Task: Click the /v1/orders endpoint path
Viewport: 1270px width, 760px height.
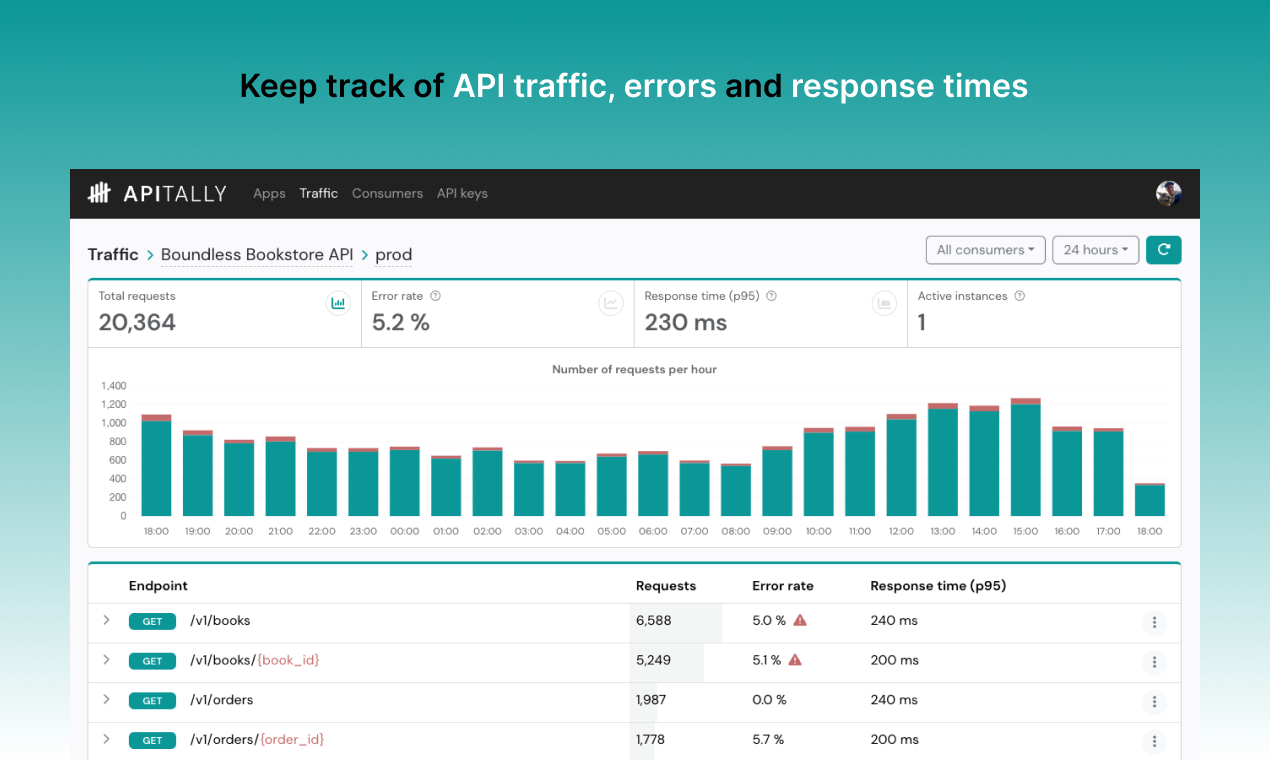Action: [x=222, y=699]
